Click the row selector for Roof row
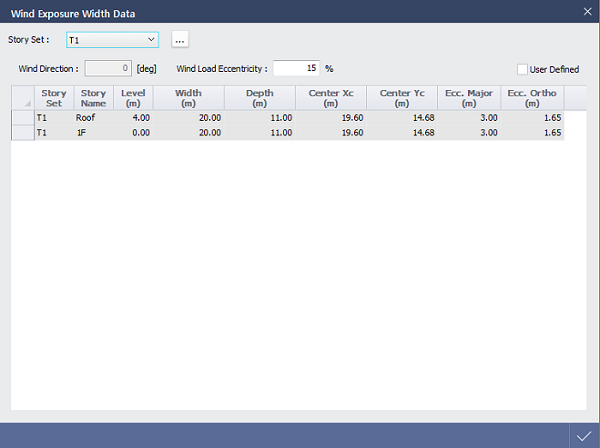600x448 pixels. [x=22, y=117]
